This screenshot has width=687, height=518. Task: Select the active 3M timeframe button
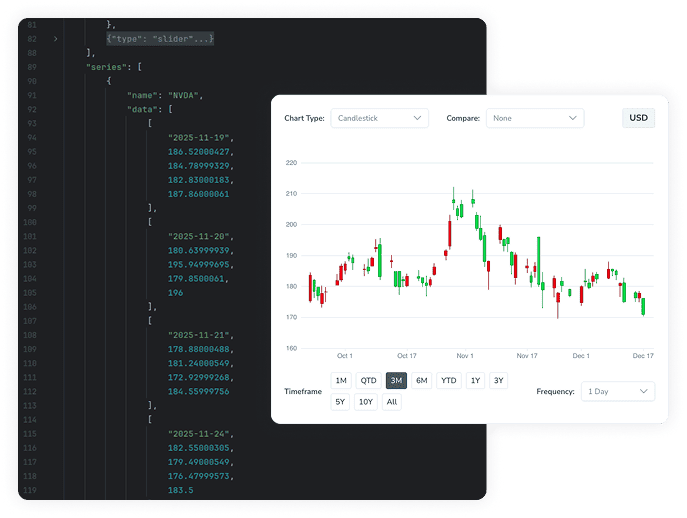[396, 380]
